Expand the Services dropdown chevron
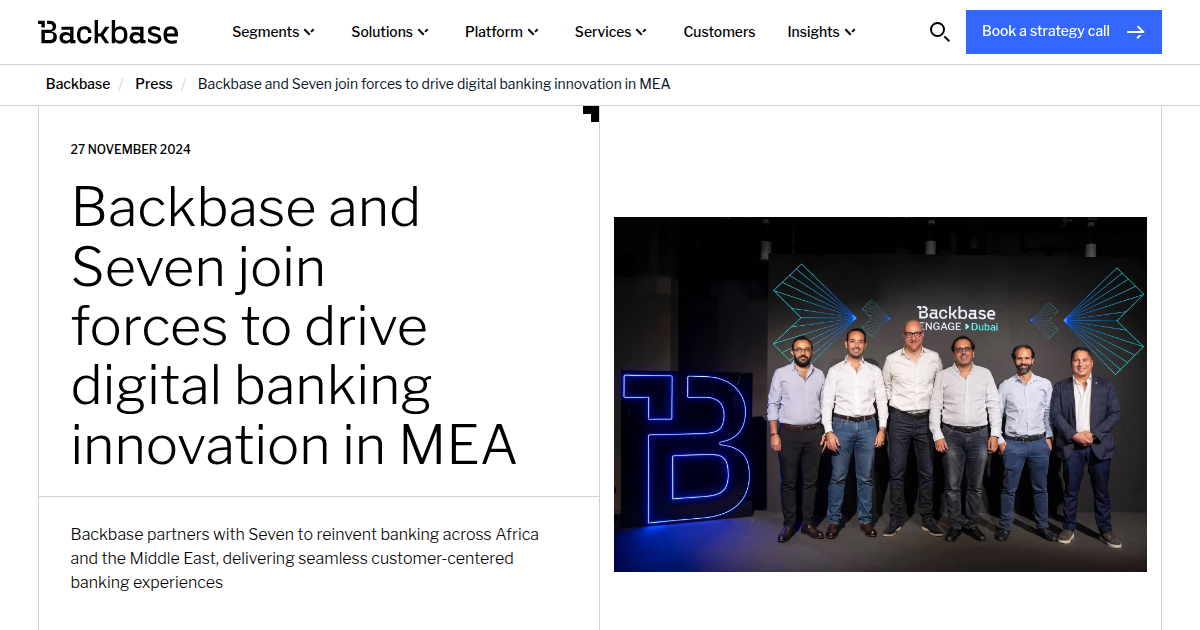 pos(641,31)
